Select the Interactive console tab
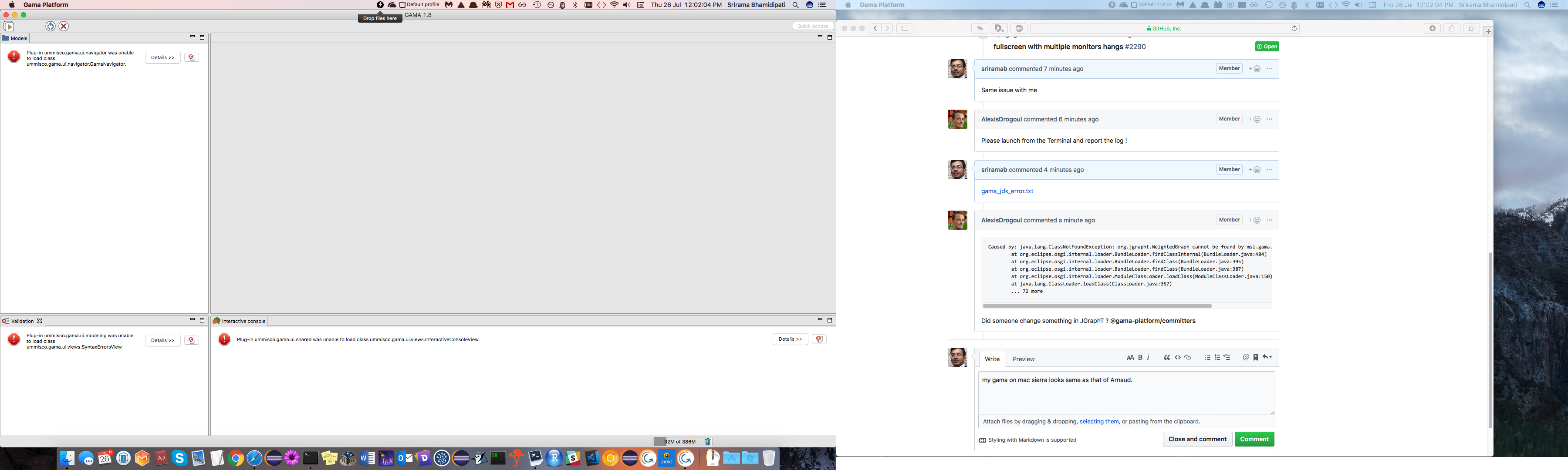Viewport: 1568px width, 470px height. click(240, 321)
